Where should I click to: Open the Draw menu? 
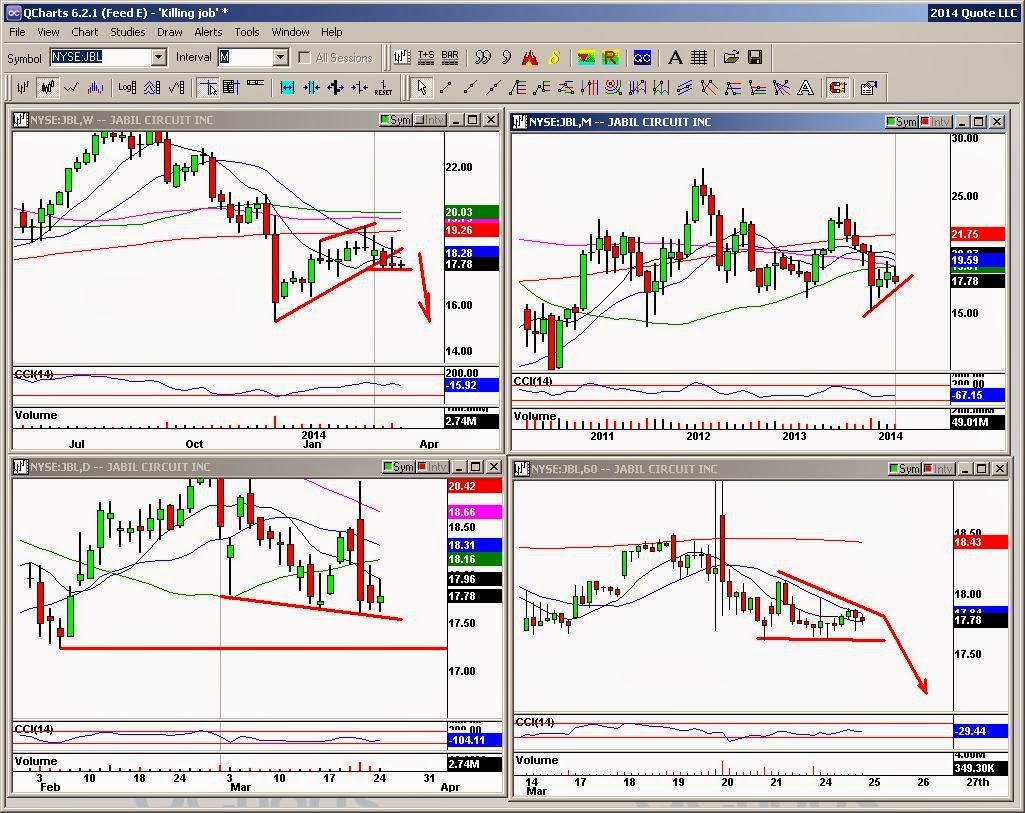[169, 32]
